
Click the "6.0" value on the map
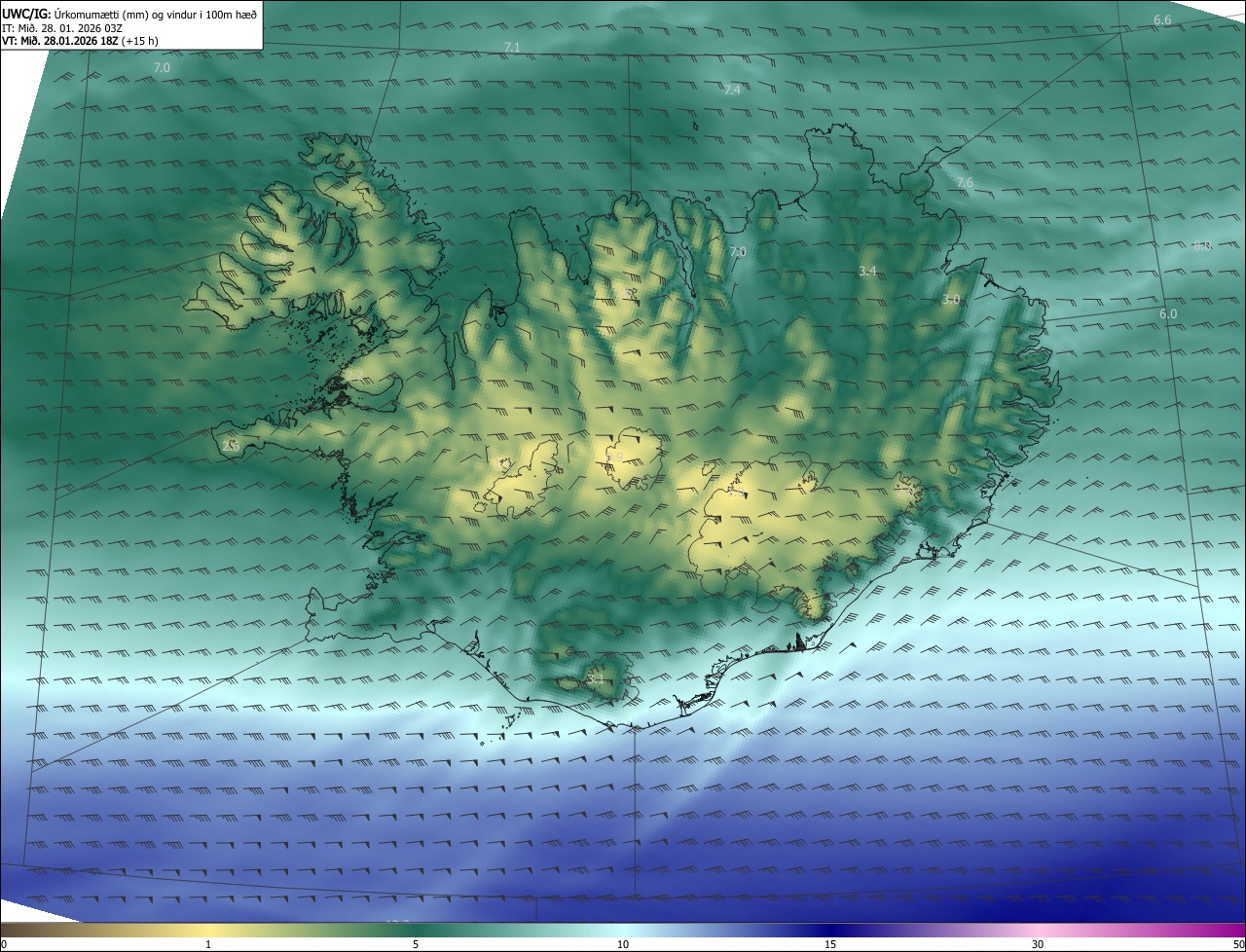(x=1168, y=313)
